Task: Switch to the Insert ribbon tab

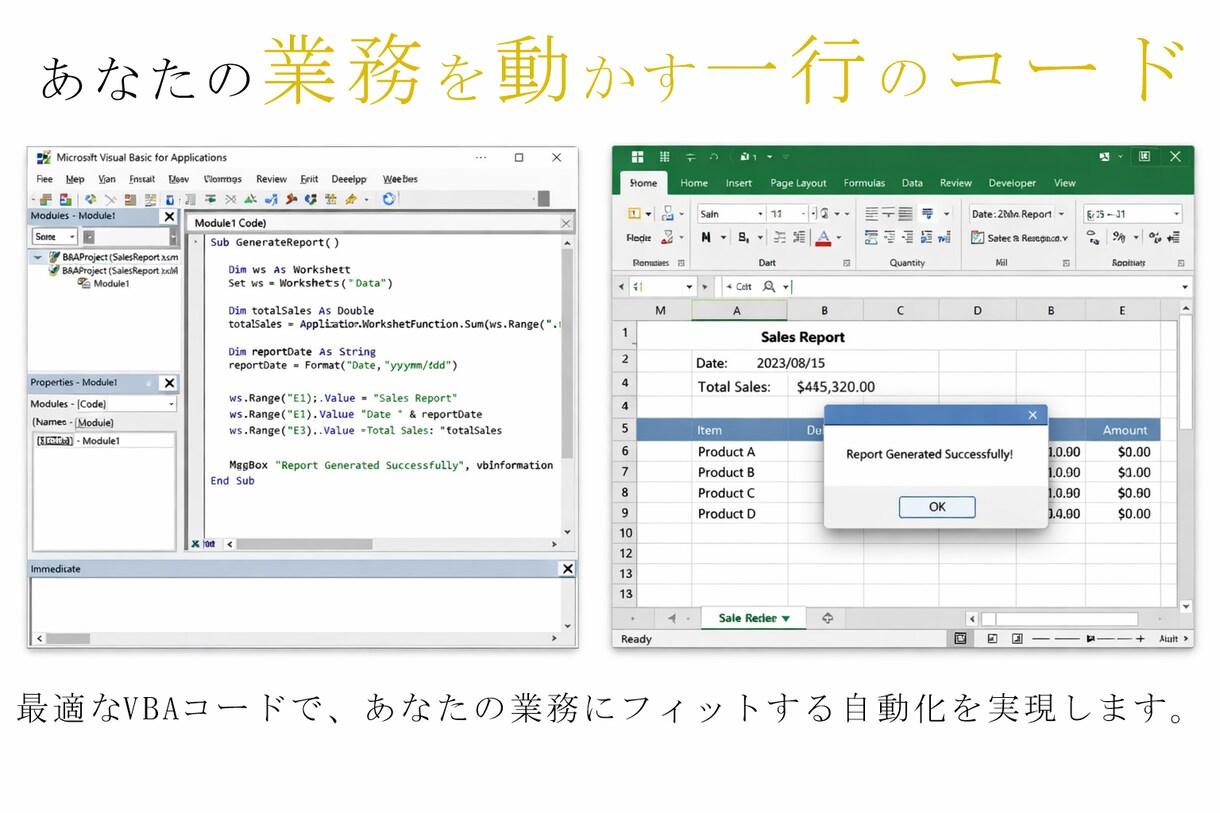Action: (x=739, y=183)
